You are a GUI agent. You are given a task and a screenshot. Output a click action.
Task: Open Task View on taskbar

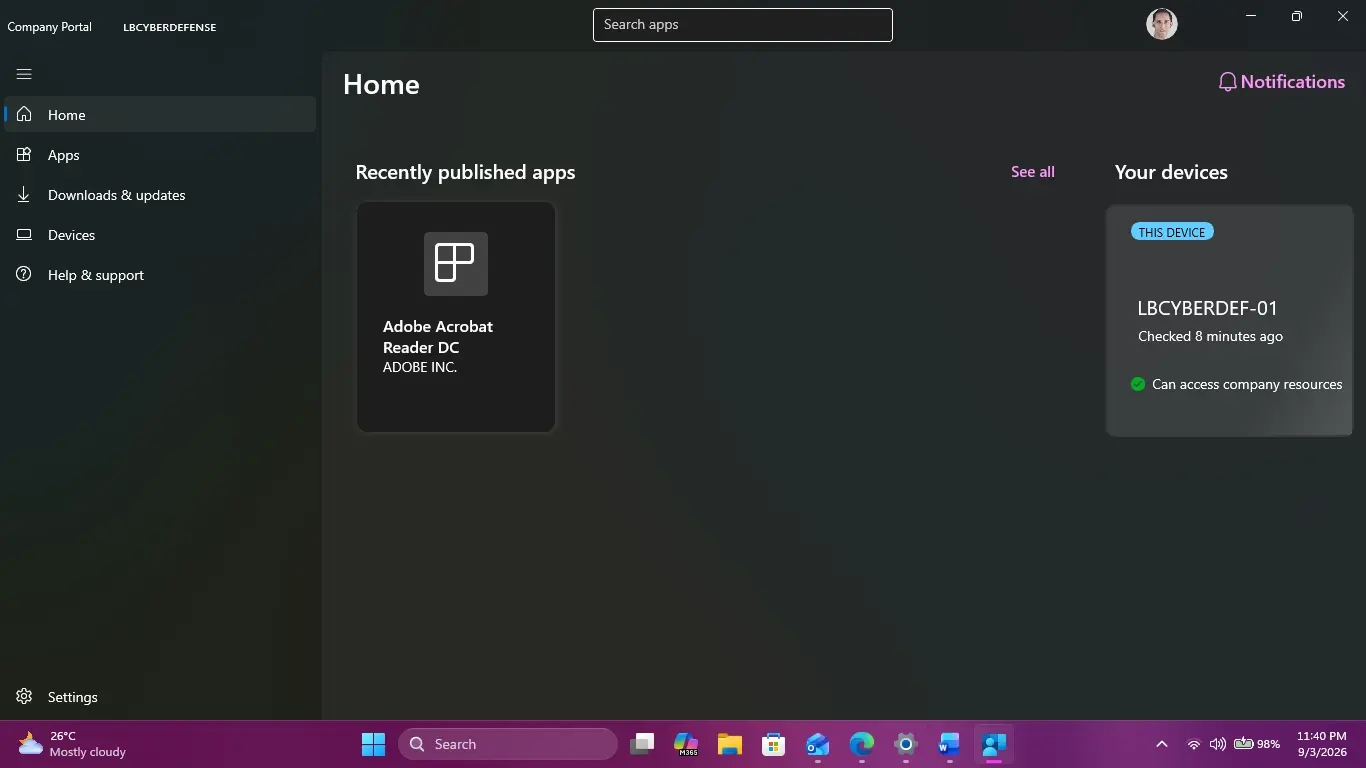coord(642,744)
